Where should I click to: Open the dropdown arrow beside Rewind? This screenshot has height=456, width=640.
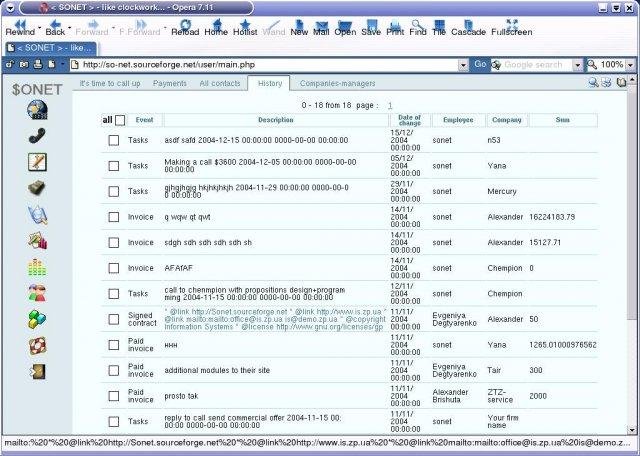click(40, 28)
